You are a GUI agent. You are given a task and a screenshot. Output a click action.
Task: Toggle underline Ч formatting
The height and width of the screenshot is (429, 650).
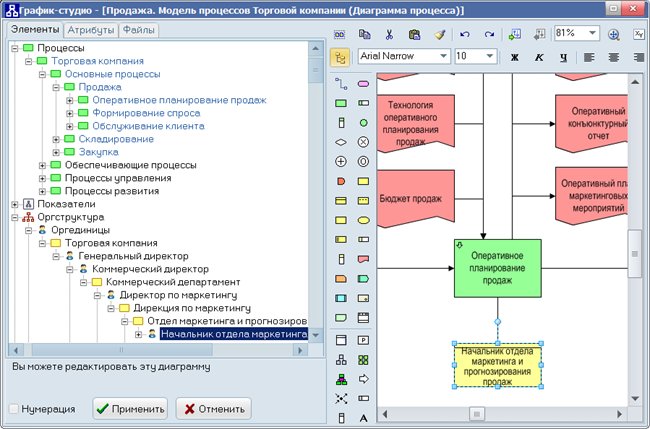(x=563, y=57)
